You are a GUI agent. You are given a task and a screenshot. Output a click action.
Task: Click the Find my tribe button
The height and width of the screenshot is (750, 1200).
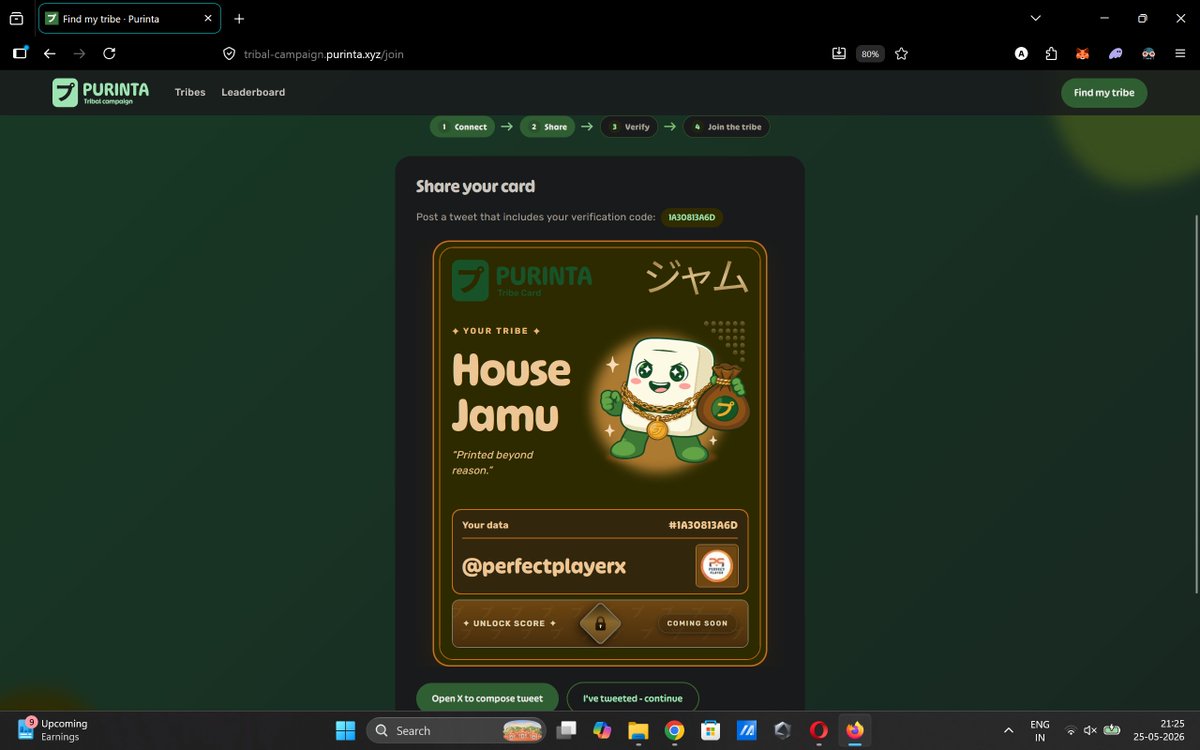point(1104,93)
